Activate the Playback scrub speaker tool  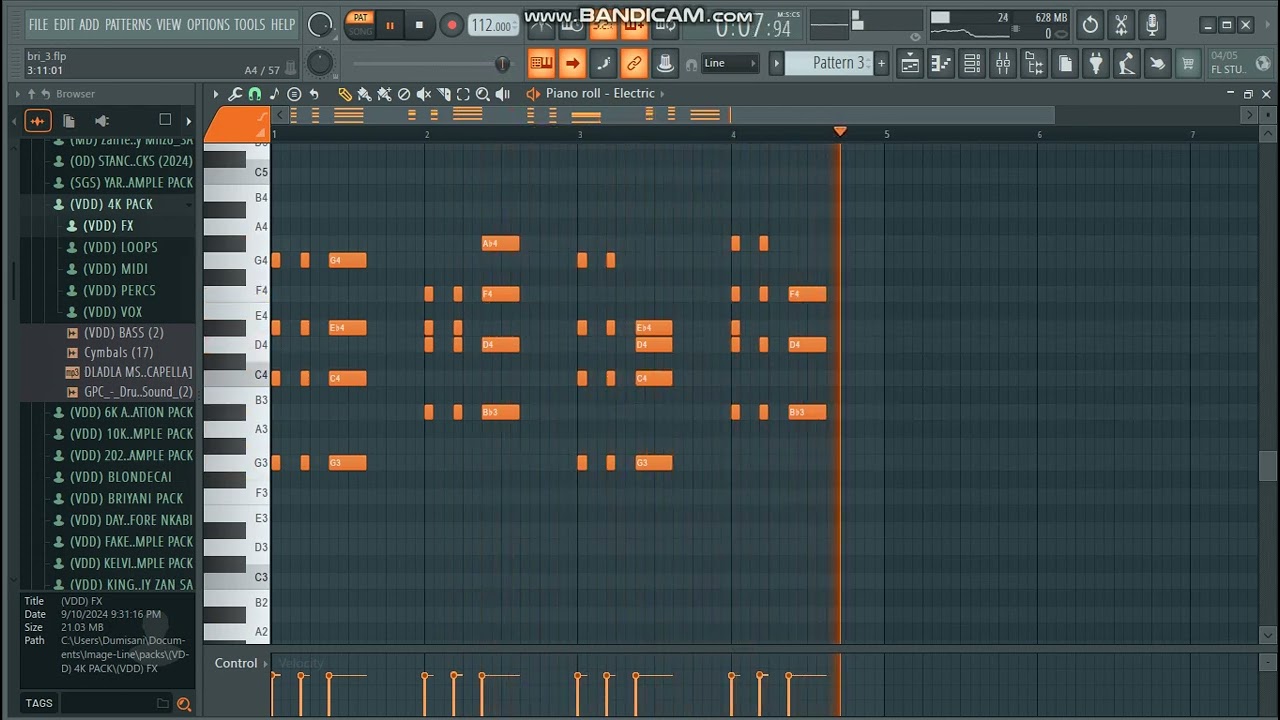(503, 94)
